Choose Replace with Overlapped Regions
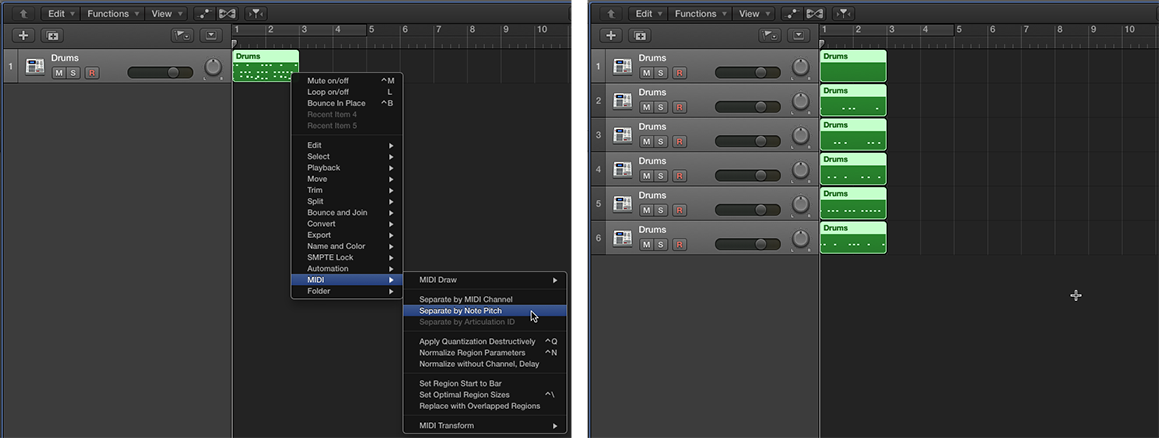Viewport: 1159px width, 438px height. point(485,406)
